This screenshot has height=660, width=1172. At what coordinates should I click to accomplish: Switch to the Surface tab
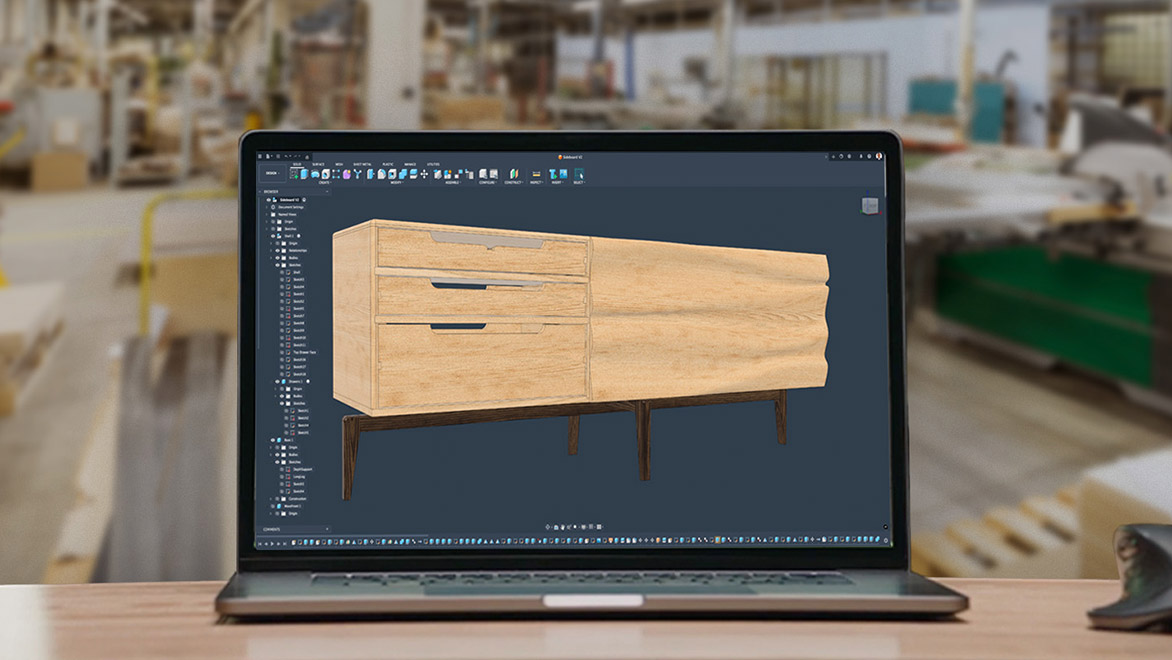coord(318,164)
